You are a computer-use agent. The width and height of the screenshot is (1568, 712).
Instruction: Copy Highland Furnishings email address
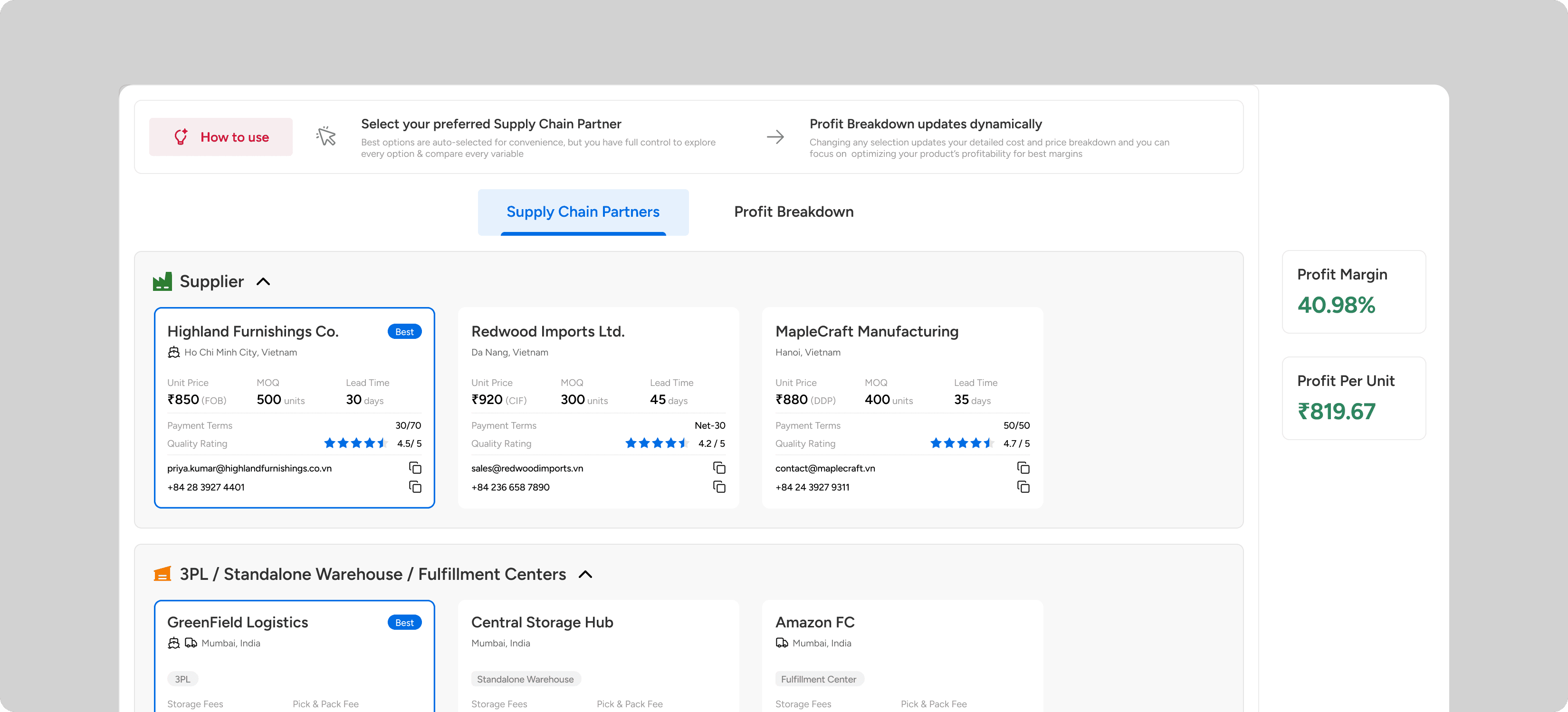click(x=415, y=468)
